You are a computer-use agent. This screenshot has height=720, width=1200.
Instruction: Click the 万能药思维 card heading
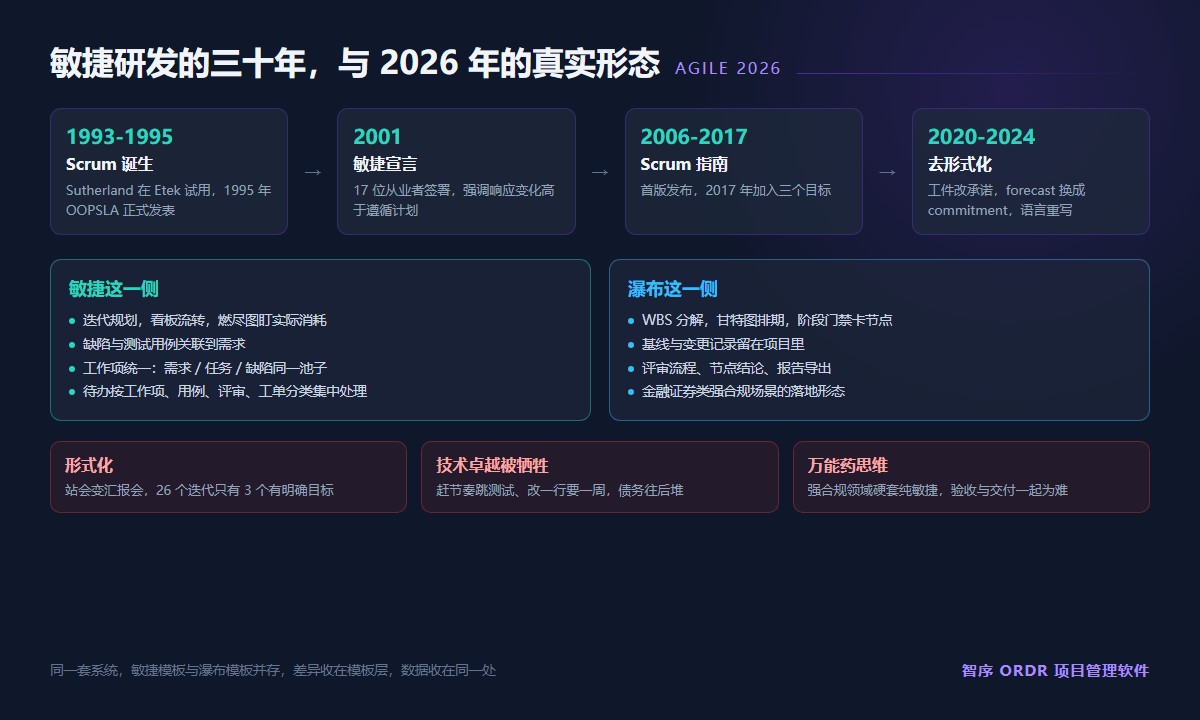click(848, 466)
